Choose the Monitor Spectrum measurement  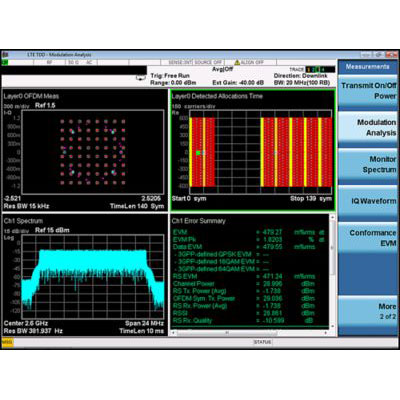pyautogui.click(x=368, y=165)
